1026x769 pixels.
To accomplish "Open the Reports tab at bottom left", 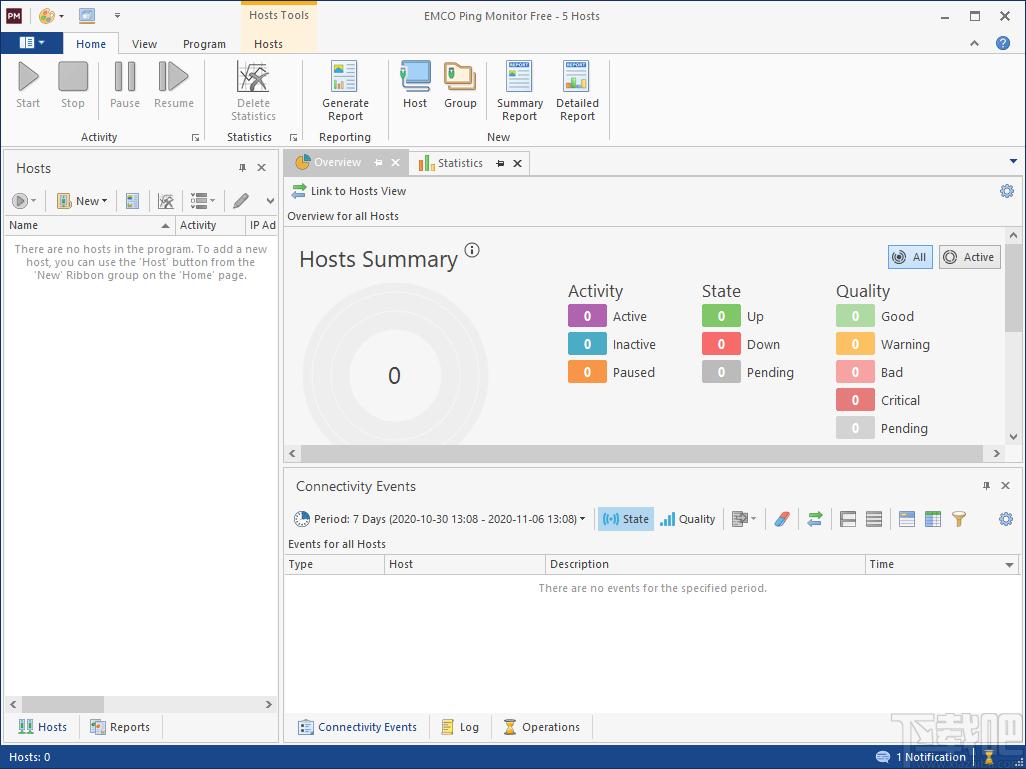I will [x=120, y=726].
